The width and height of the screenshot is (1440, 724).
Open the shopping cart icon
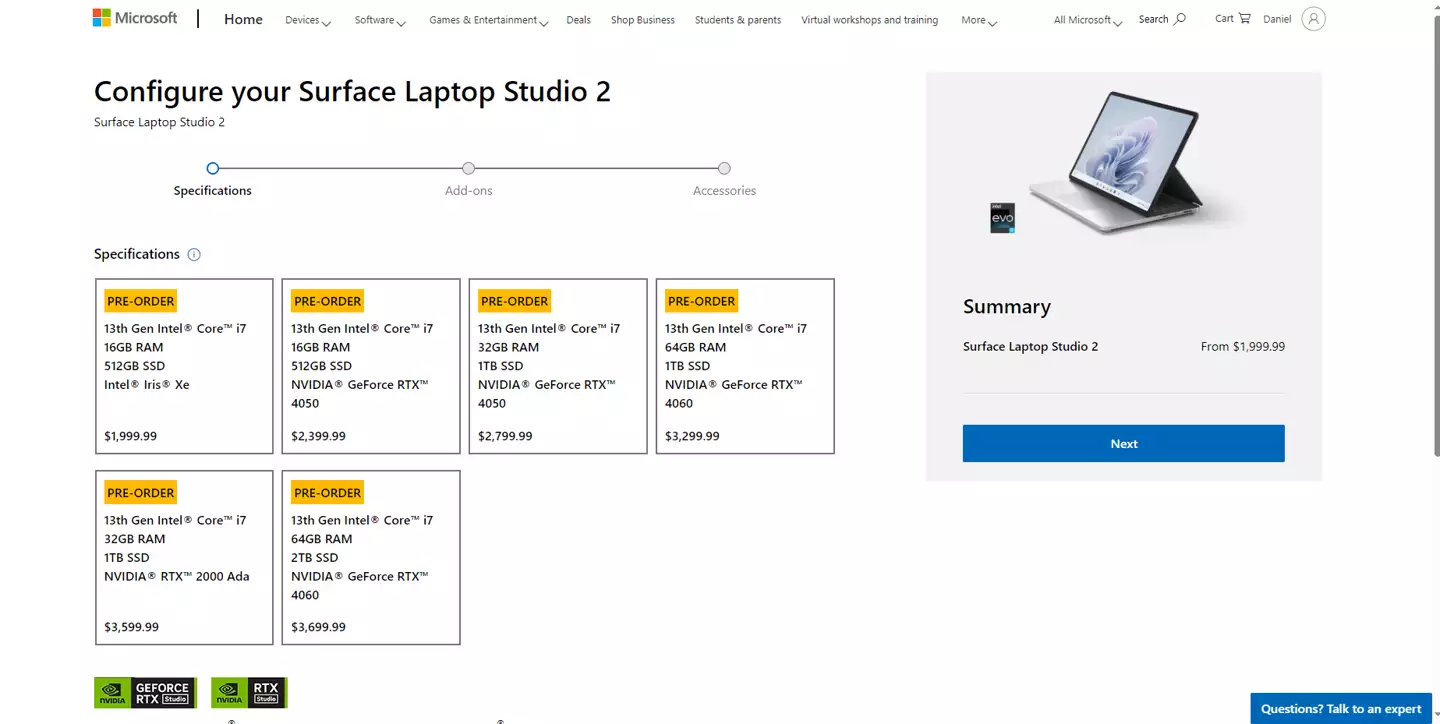pyautogui.click(x=1244, y=18)
